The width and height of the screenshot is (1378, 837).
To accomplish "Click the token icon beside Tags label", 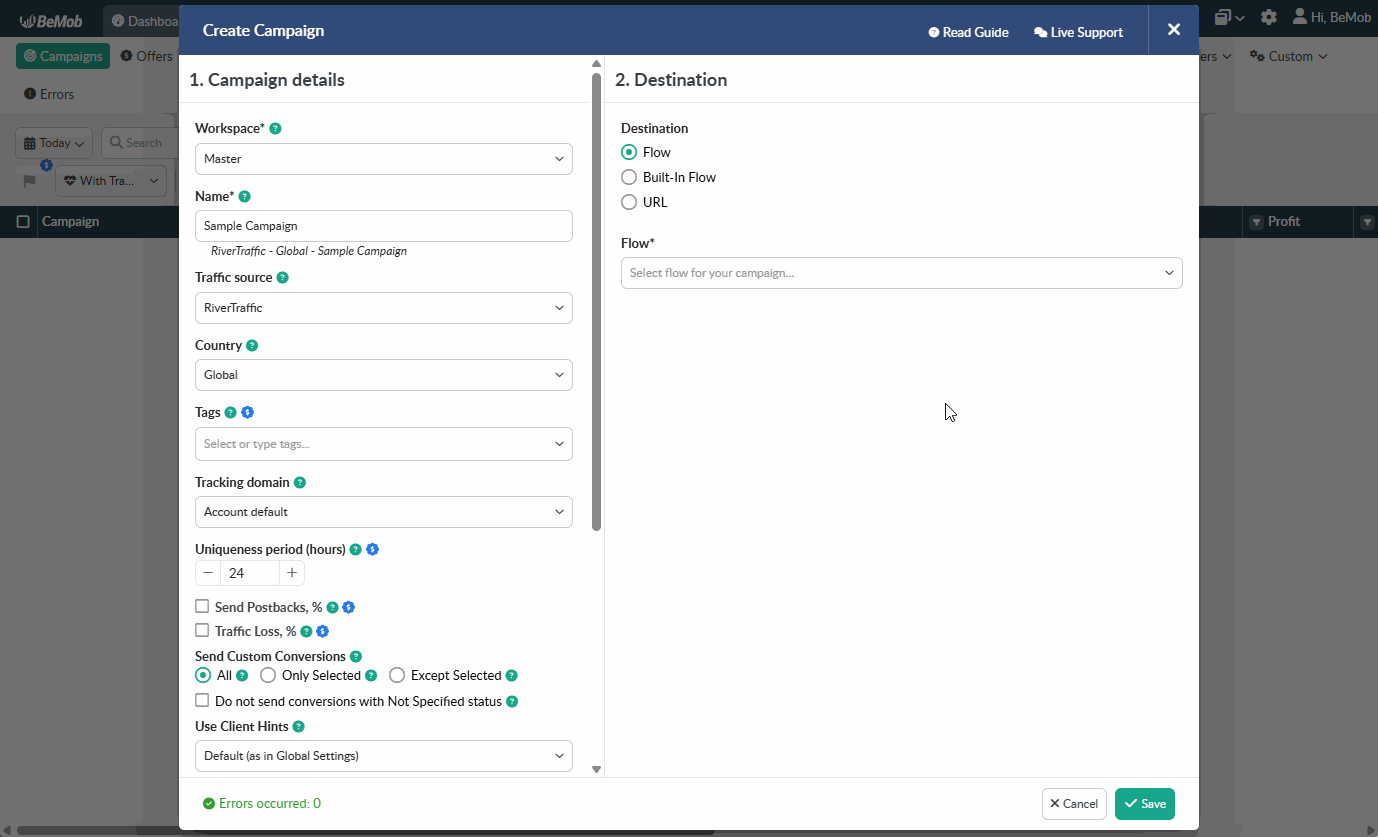I will point(247,411).
